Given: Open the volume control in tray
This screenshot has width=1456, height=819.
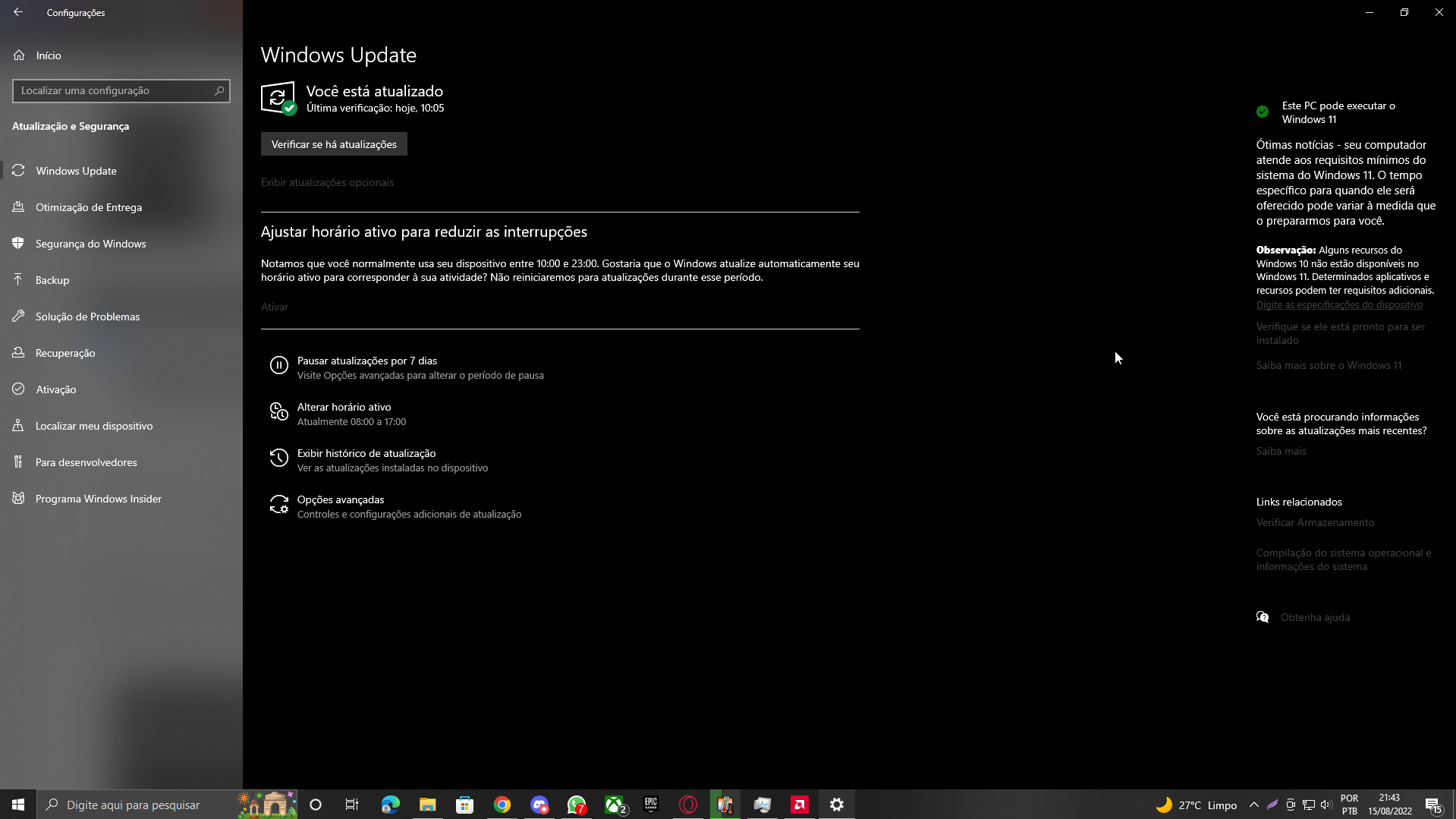Looking at the screenshot, I should [x=1326, y=805].
